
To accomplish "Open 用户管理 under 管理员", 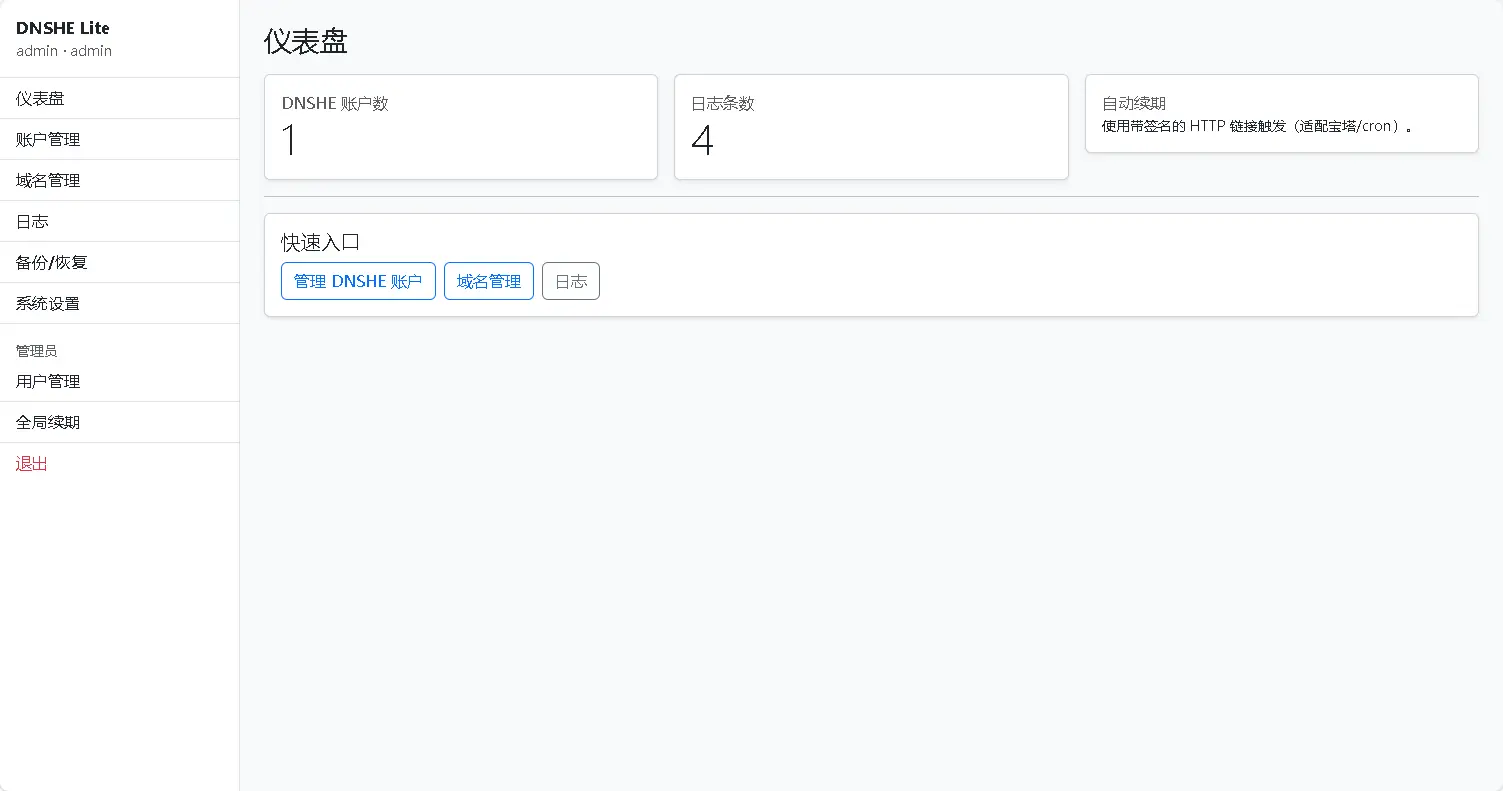I will [x=48, y=381].
